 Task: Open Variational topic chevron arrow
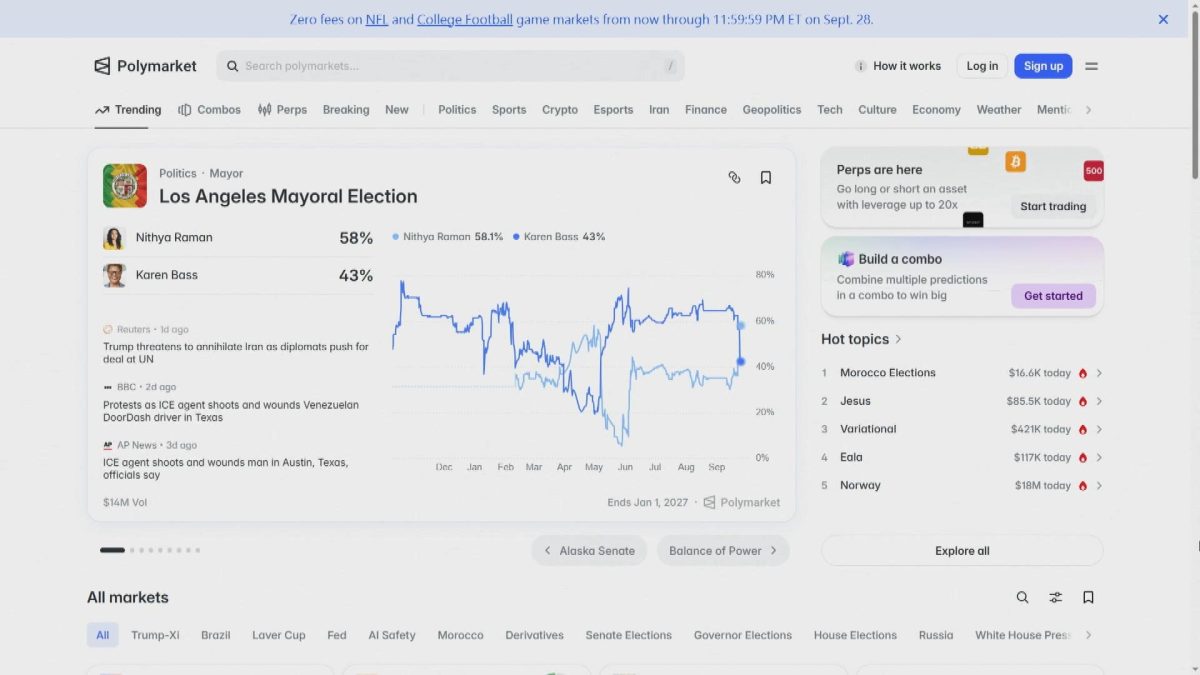tap(1099, 429)
